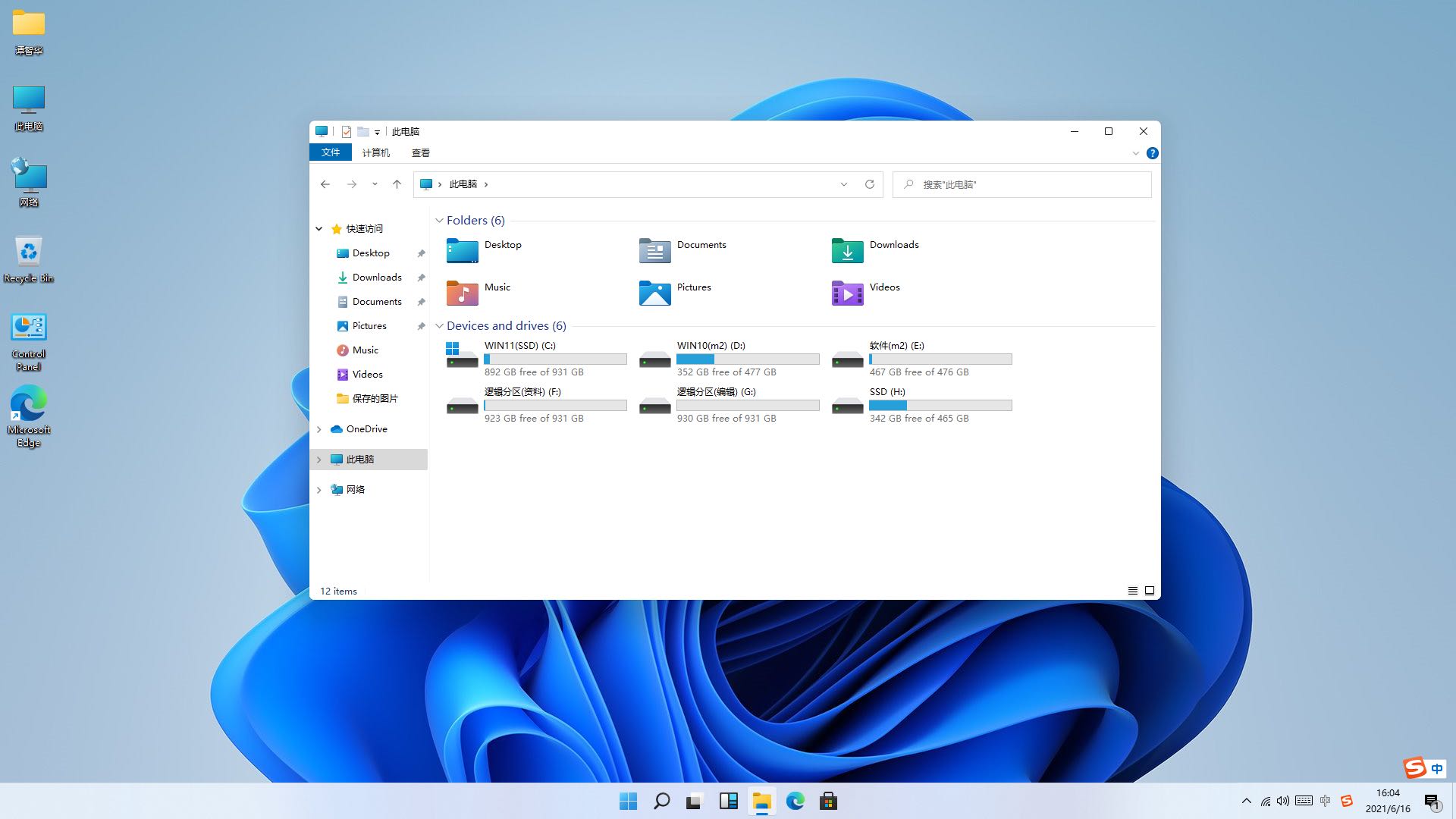Switch to details view layout
Screen dimensions: 1456x819
[x=1132, y=591]
